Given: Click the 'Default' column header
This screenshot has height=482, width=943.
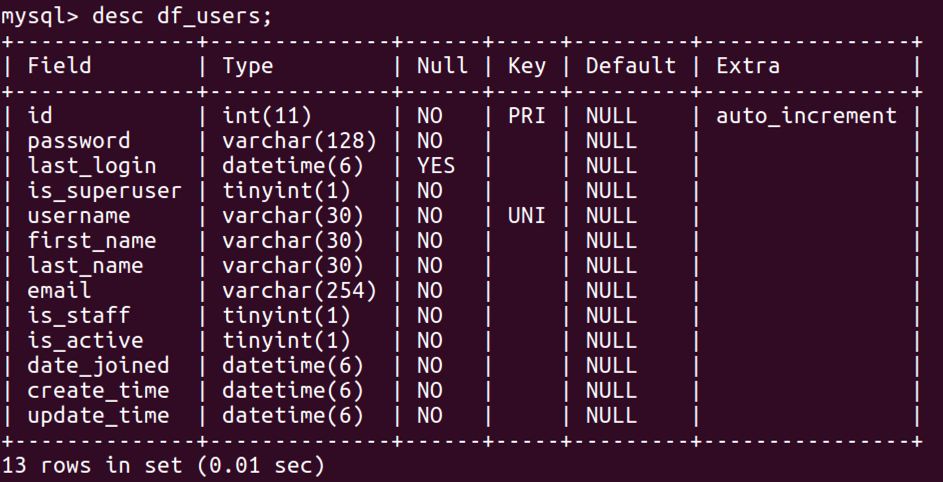Looking at the screenshot, I should (630, 66).
